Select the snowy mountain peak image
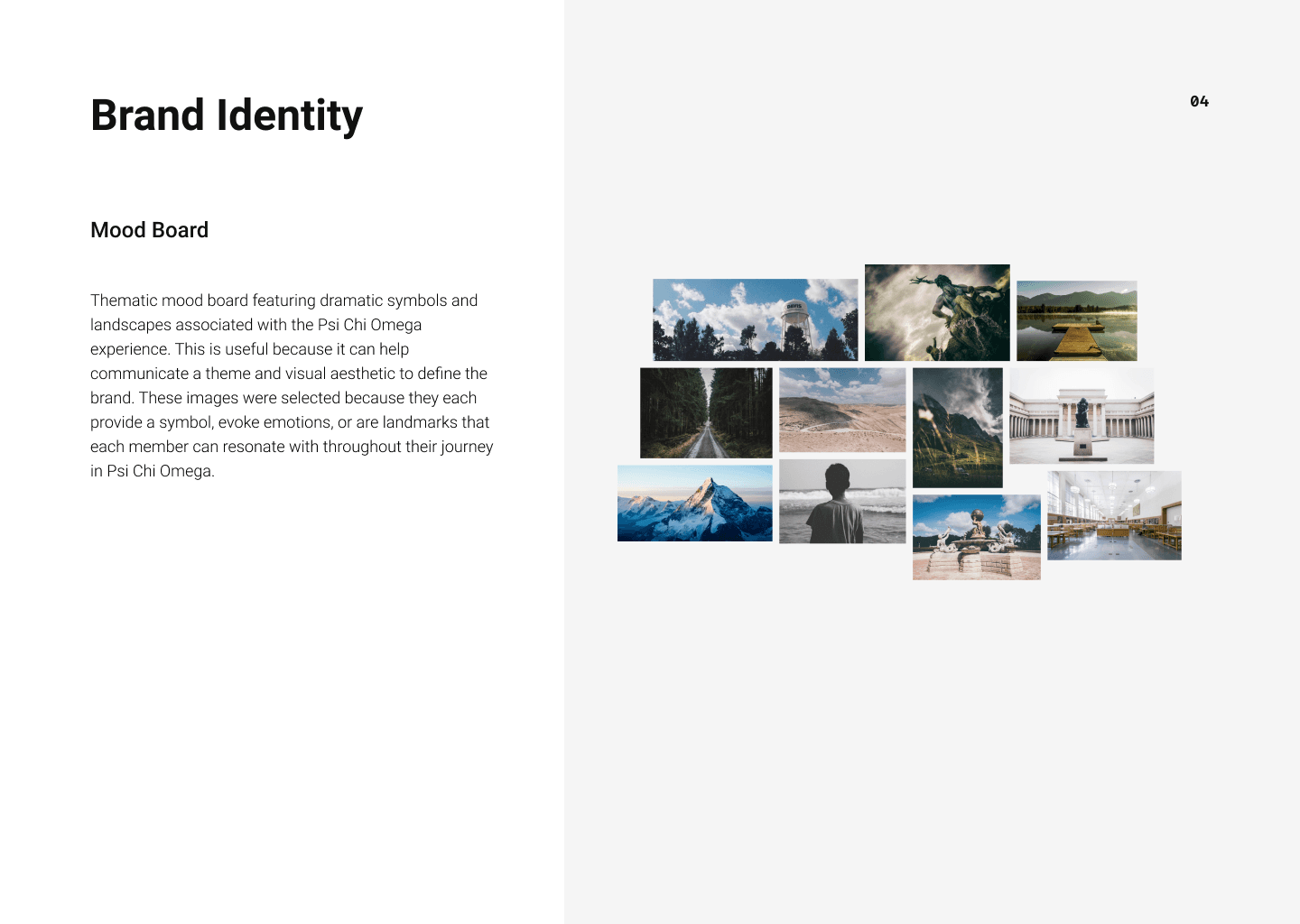1300x924 pixels. pos(694,503)
